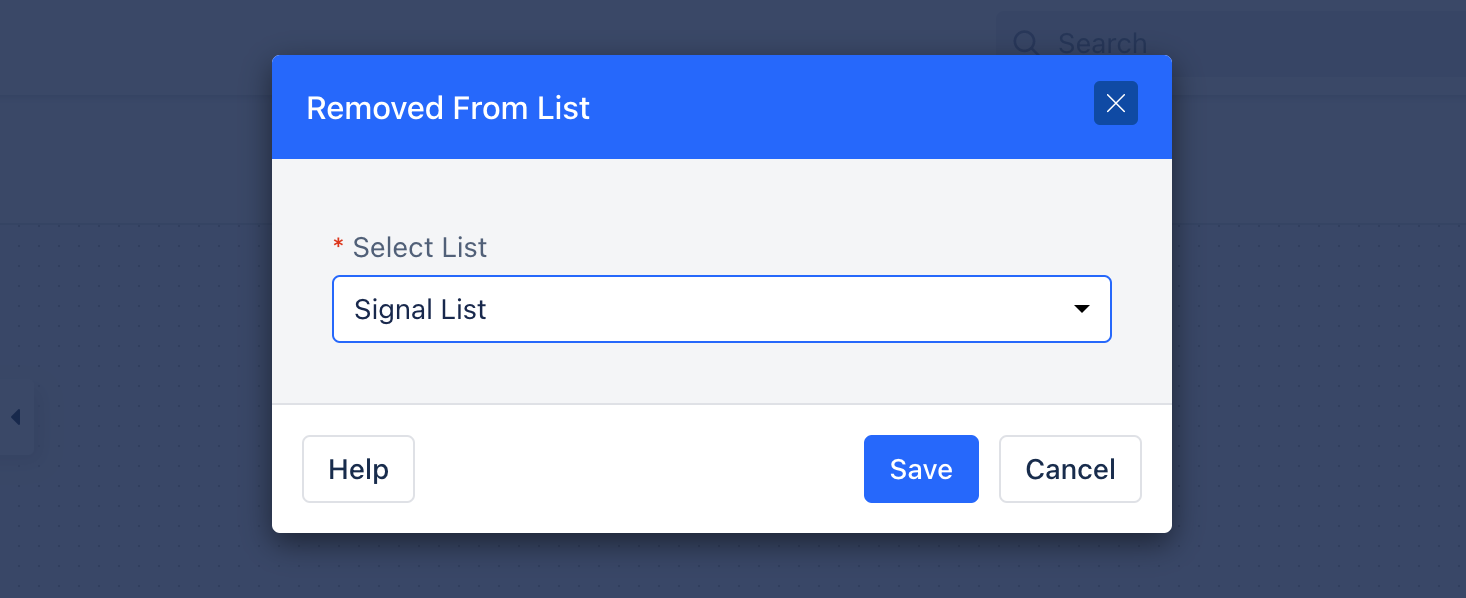Cancel the Removed From List dialog
This screenshot has width=1466, height=598.
[x=1070, y=469]
